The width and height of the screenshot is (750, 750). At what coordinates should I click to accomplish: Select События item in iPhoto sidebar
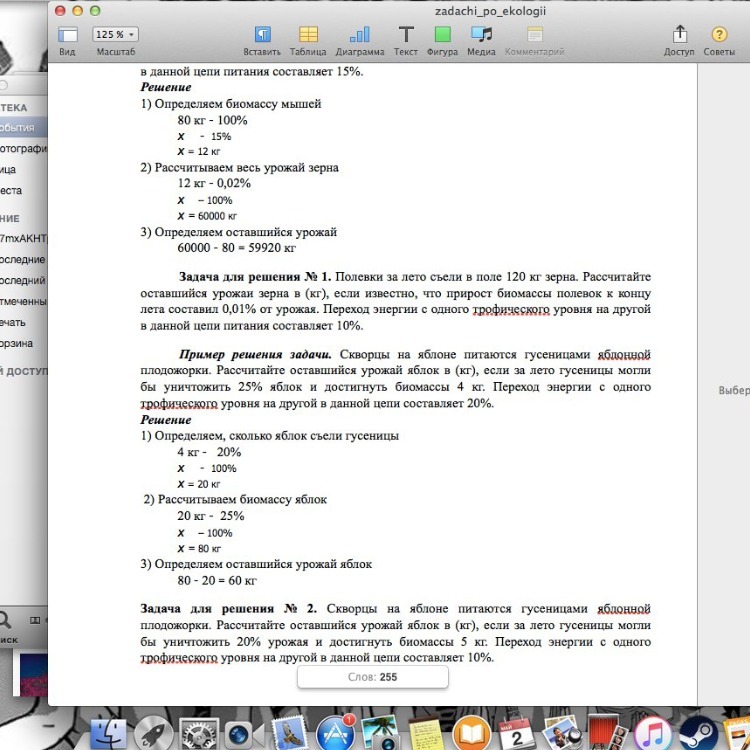coord(18,128)
